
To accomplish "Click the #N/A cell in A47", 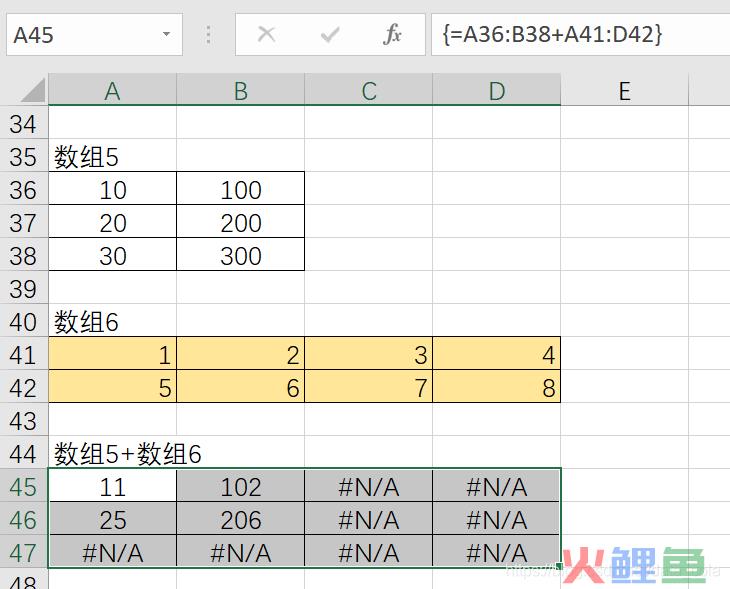I will (113, 553).
